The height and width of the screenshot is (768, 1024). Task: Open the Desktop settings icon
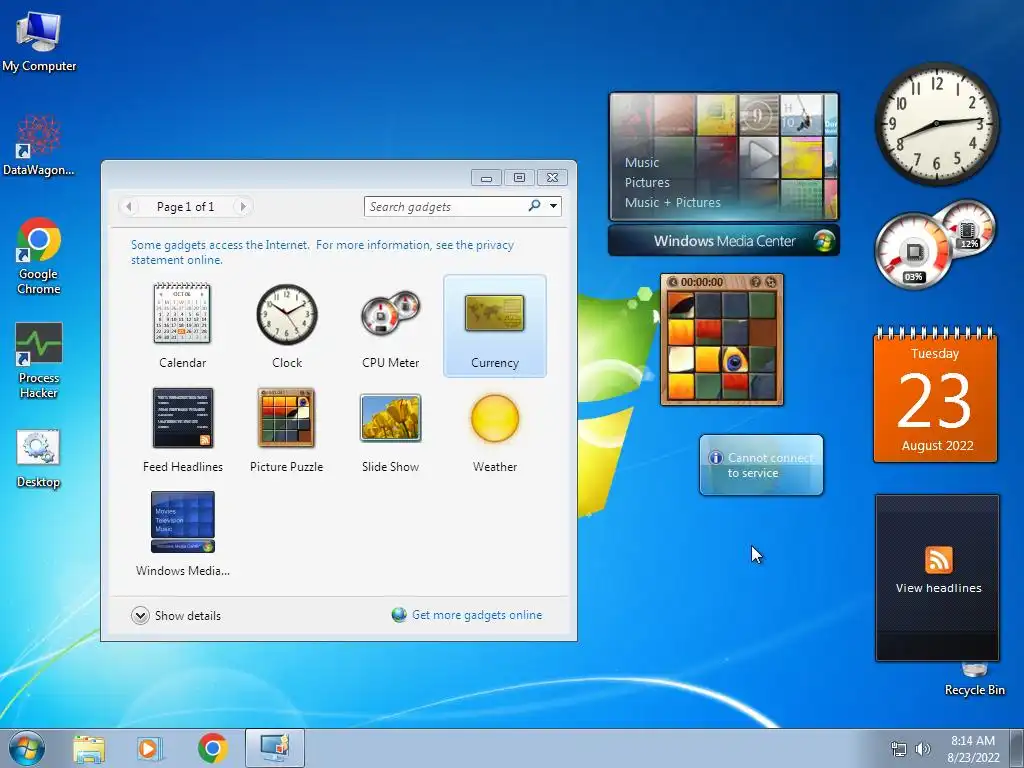point(39,458)
